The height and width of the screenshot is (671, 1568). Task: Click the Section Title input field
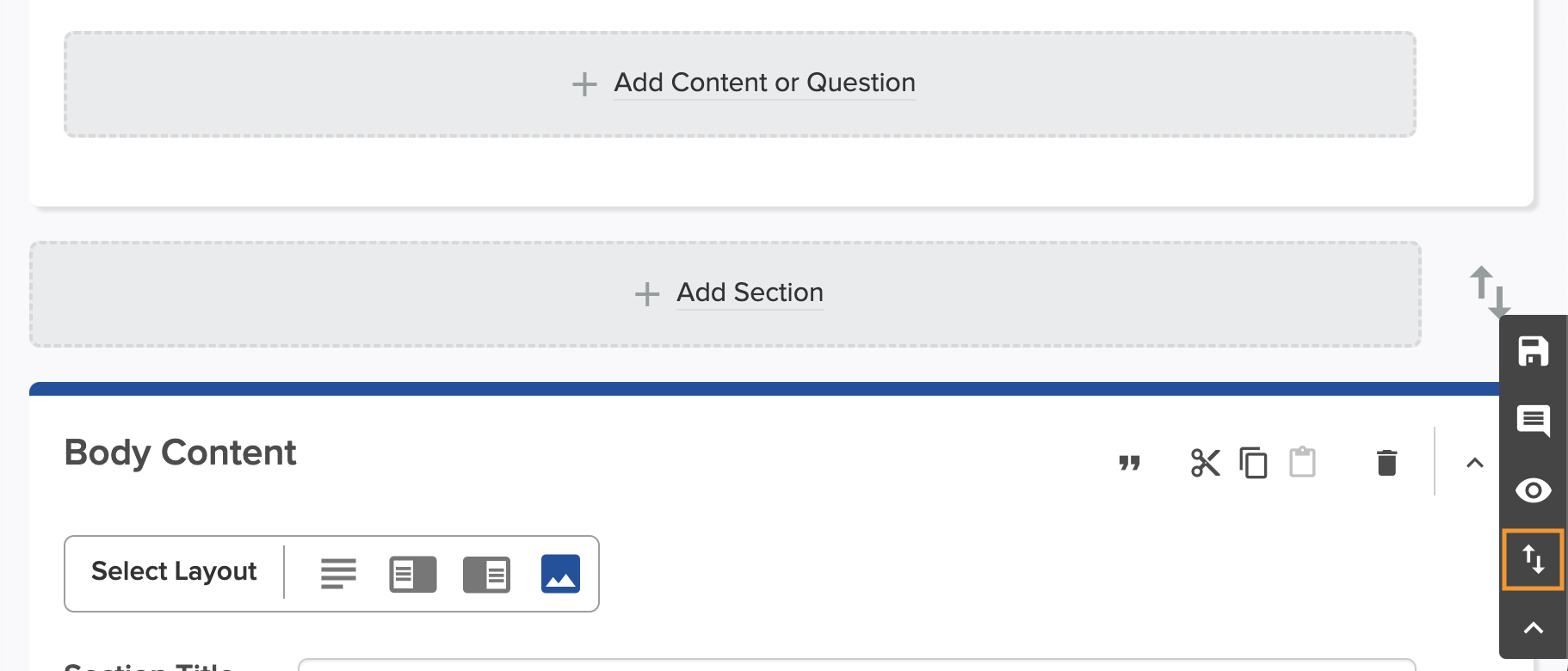pyautogui.click(x=856, y=665)
